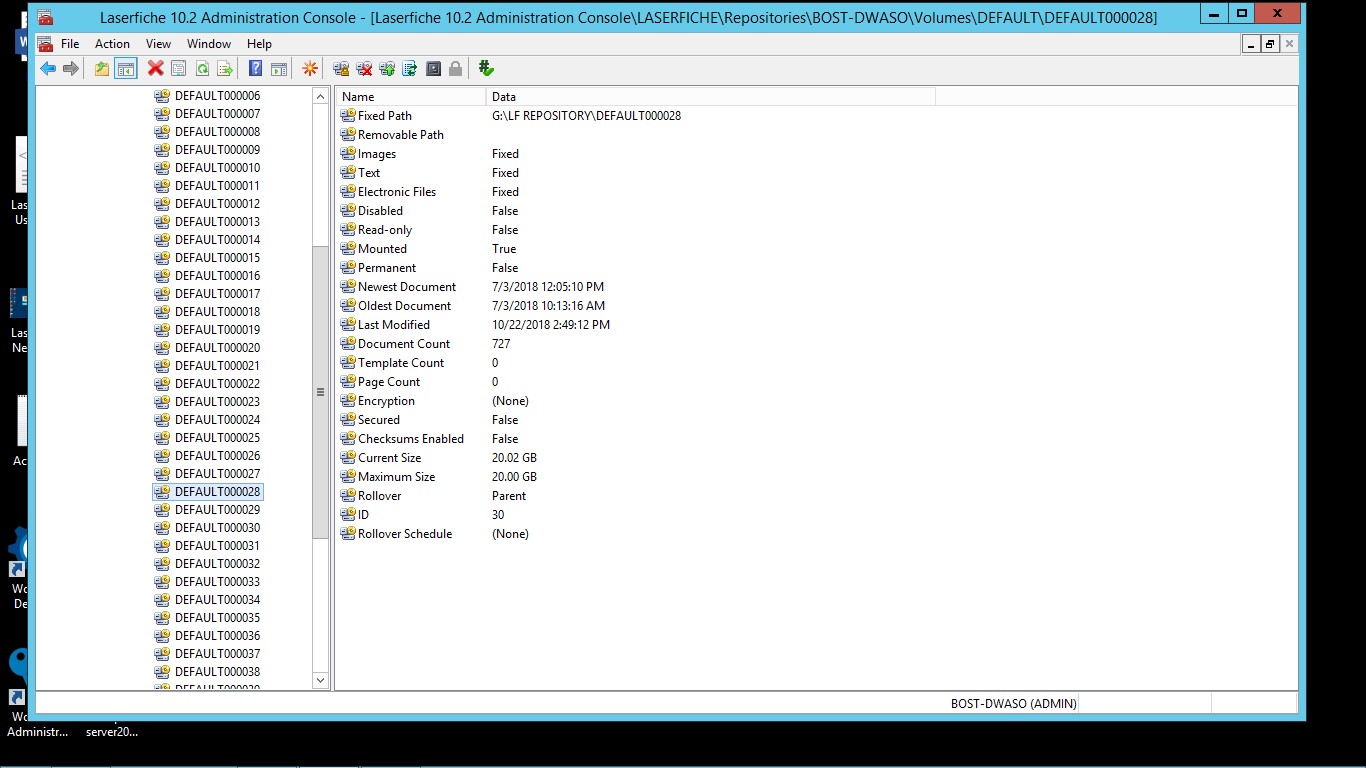
Task: Click the Up one level folder icon
Action: tap(102, 69)
